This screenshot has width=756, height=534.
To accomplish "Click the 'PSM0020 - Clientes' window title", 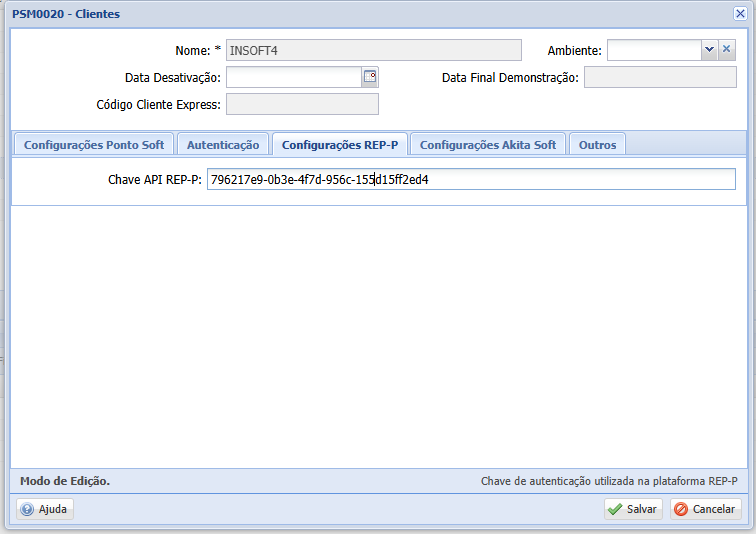I will (x=66, y=14).
